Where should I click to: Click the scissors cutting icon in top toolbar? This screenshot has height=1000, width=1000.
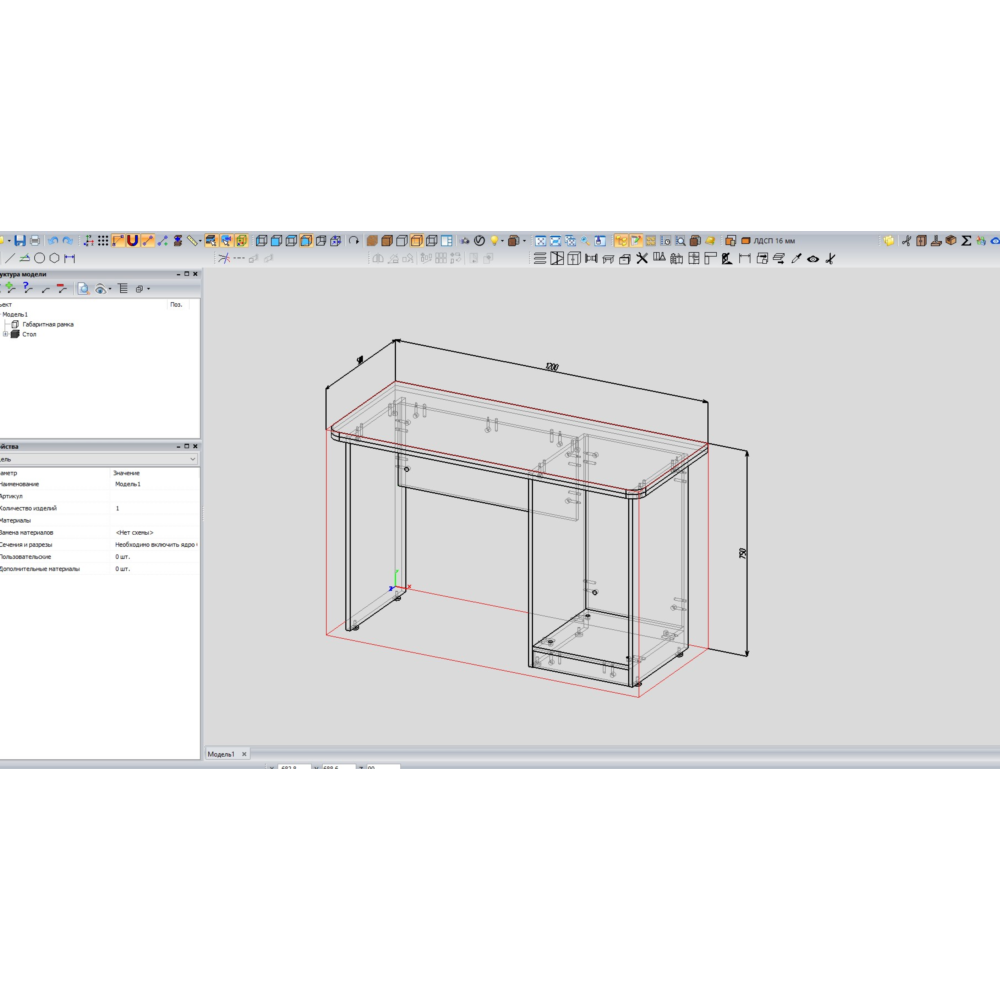[906, 241]
